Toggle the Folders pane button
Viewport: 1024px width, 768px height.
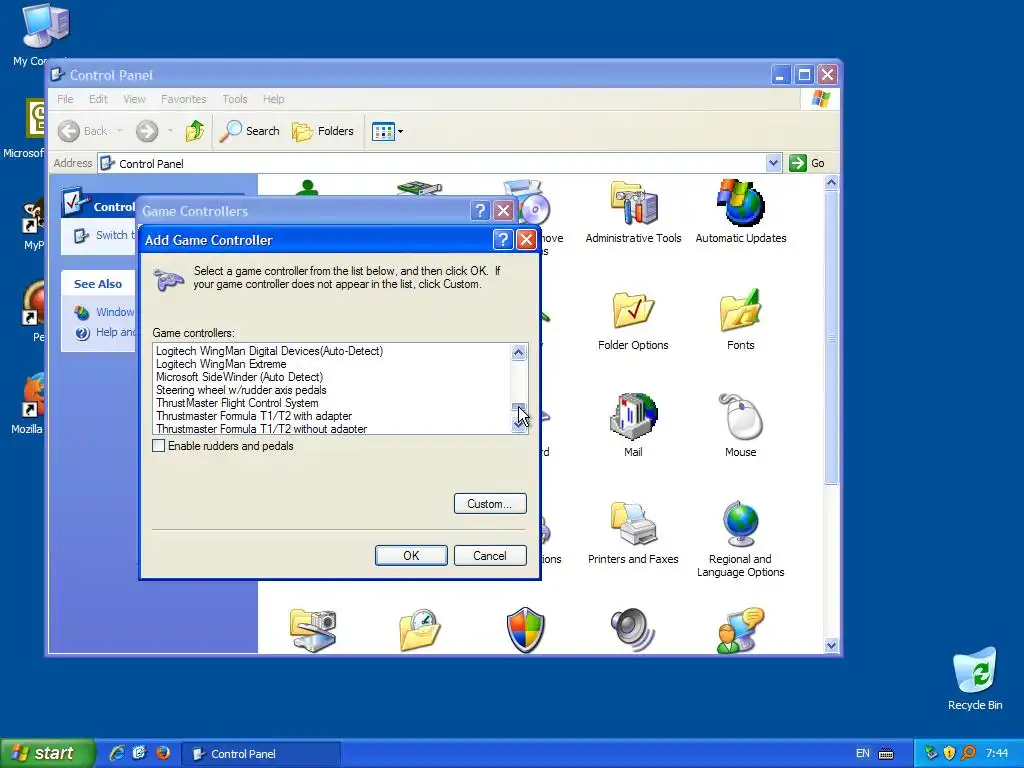(x=323, y=131)
